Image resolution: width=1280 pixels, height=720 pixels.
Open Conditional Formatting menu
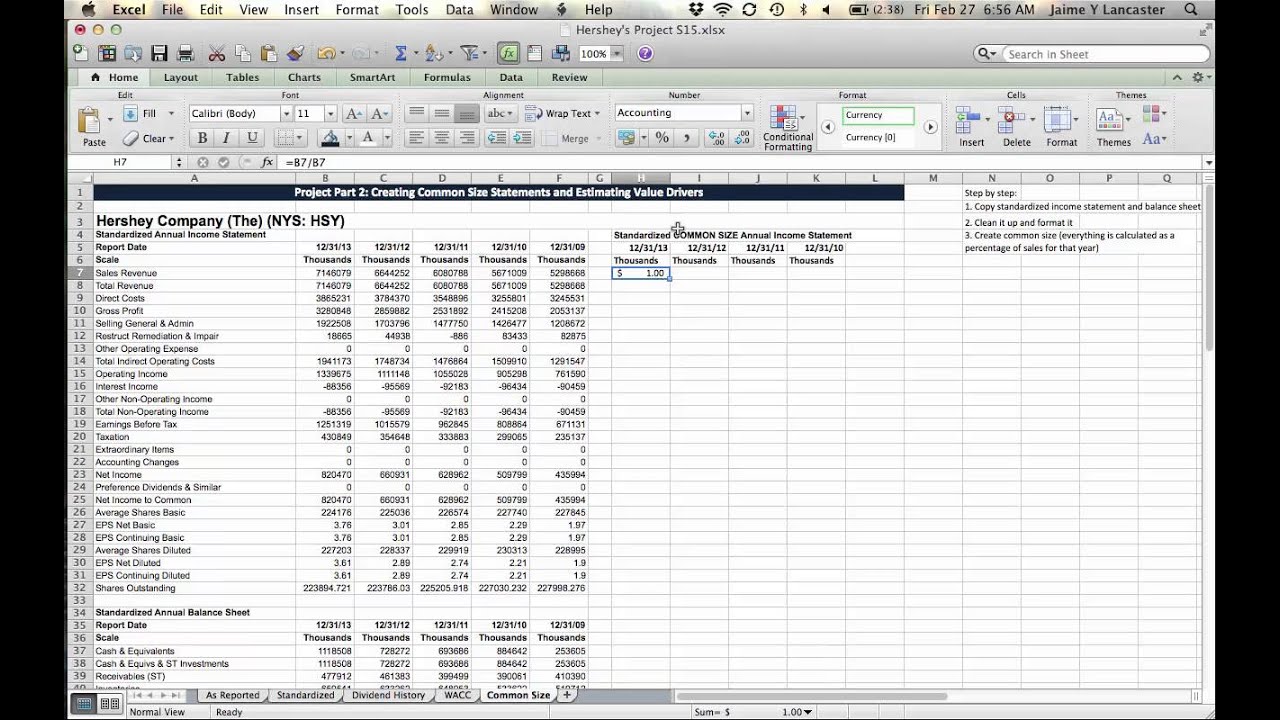click(x=787, y=128)
